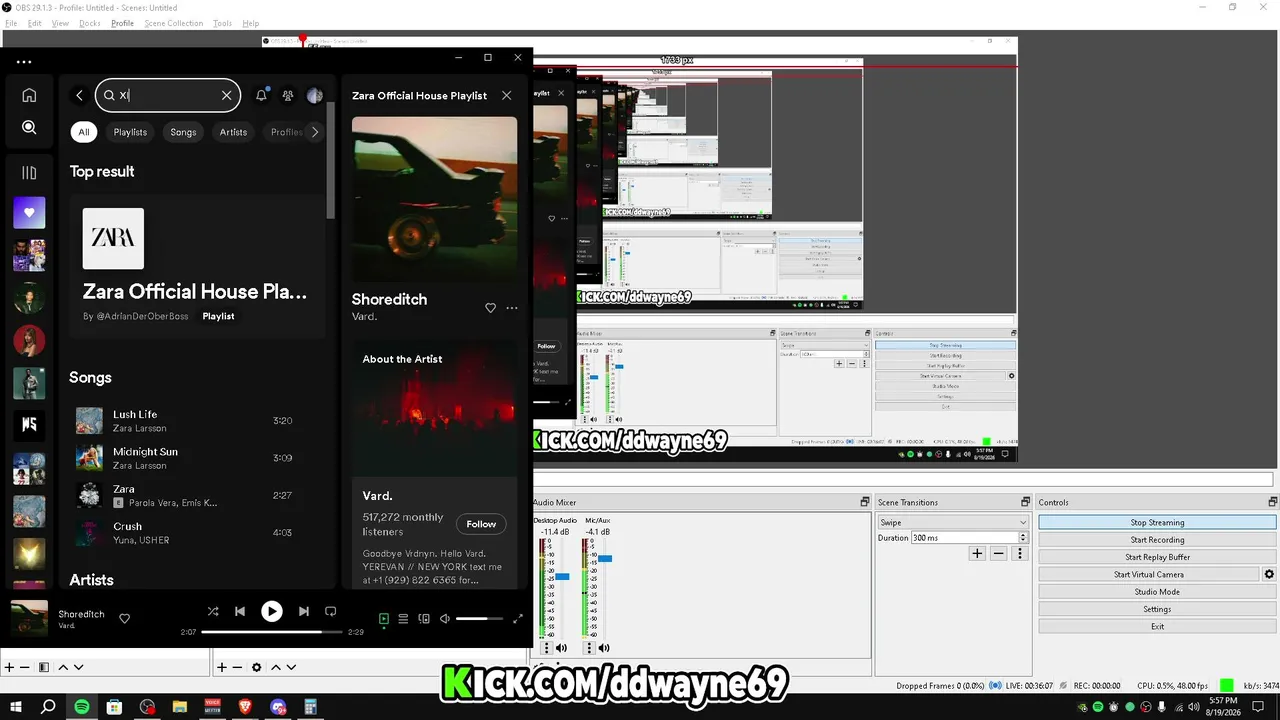Select the All filter chip

click(x=84, y=132)
